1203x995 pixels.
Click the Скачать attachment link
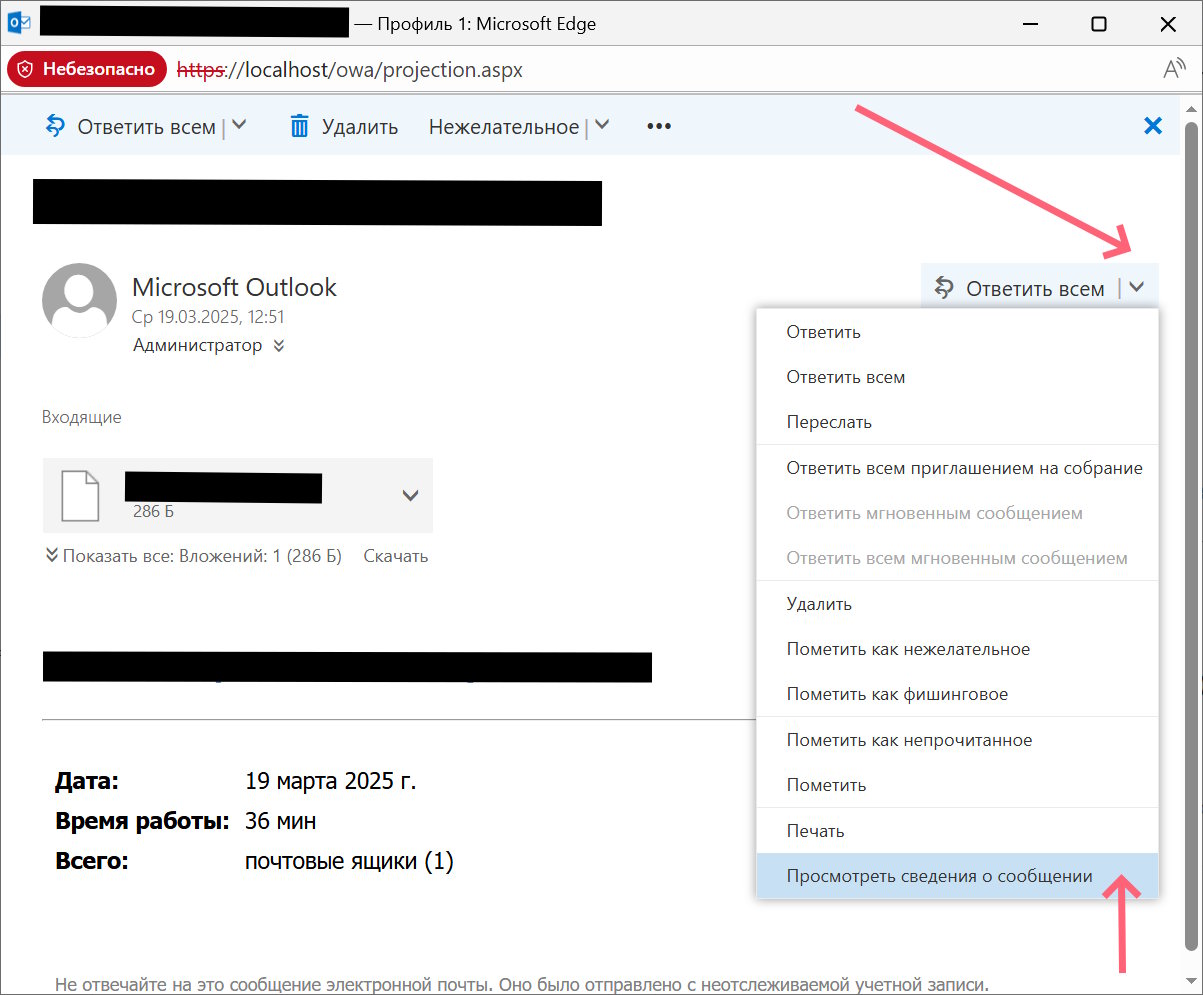click(x=395, y=556)
